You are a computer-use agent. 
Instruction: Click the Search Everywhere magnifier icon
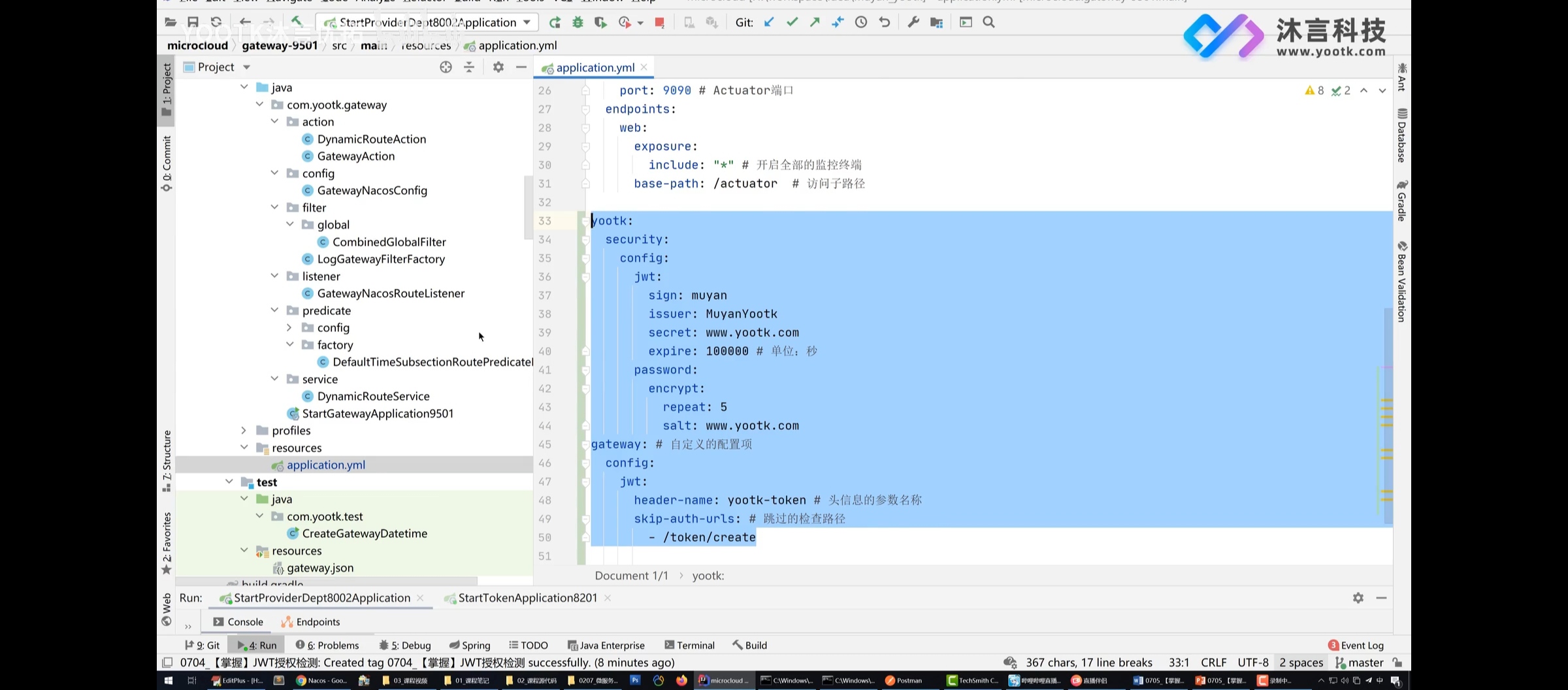988,22
